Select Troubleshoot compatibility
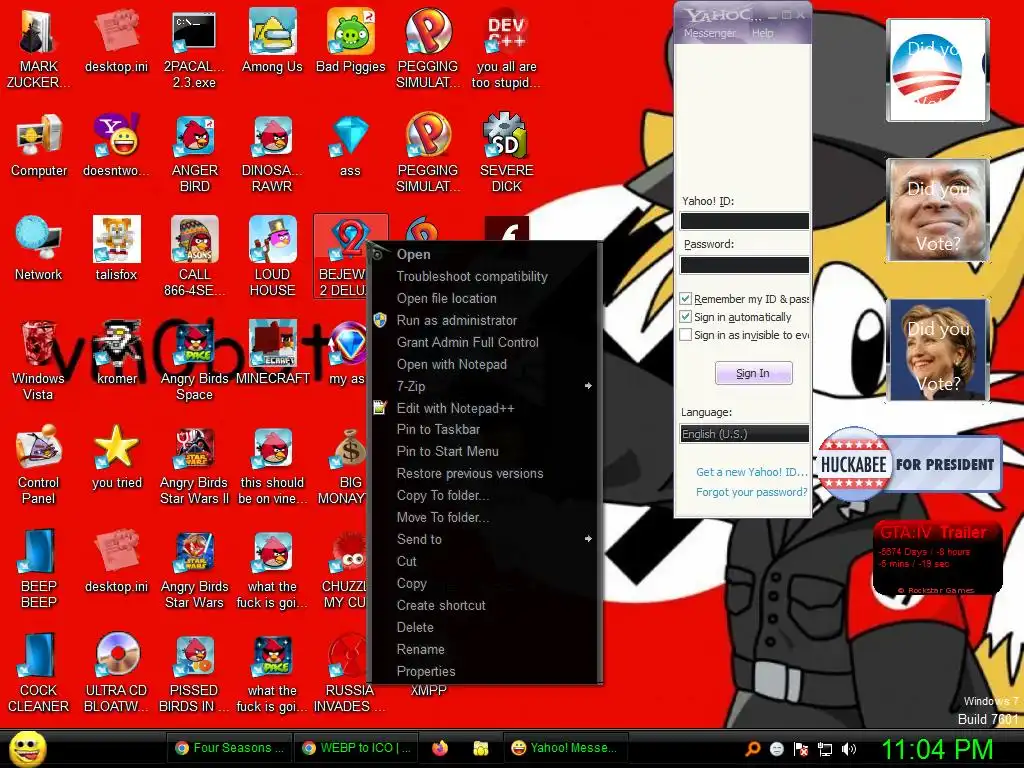 [x=486, y=276]
